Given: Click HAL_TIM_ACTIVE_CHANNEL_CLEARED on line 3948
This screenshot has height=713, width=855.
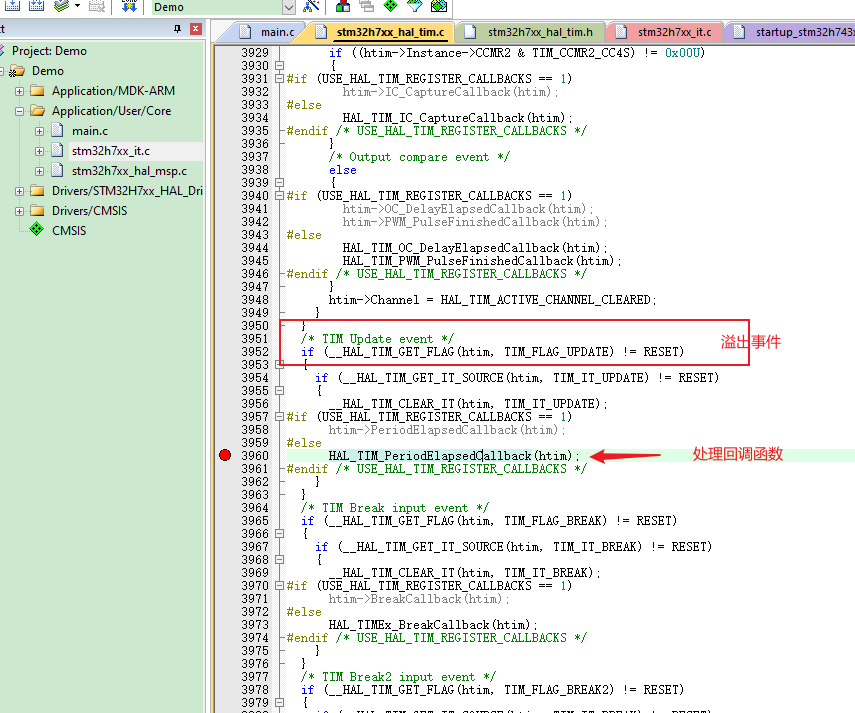Looking at the screenshot, I should pyautogui.click(x=545, y=300).
